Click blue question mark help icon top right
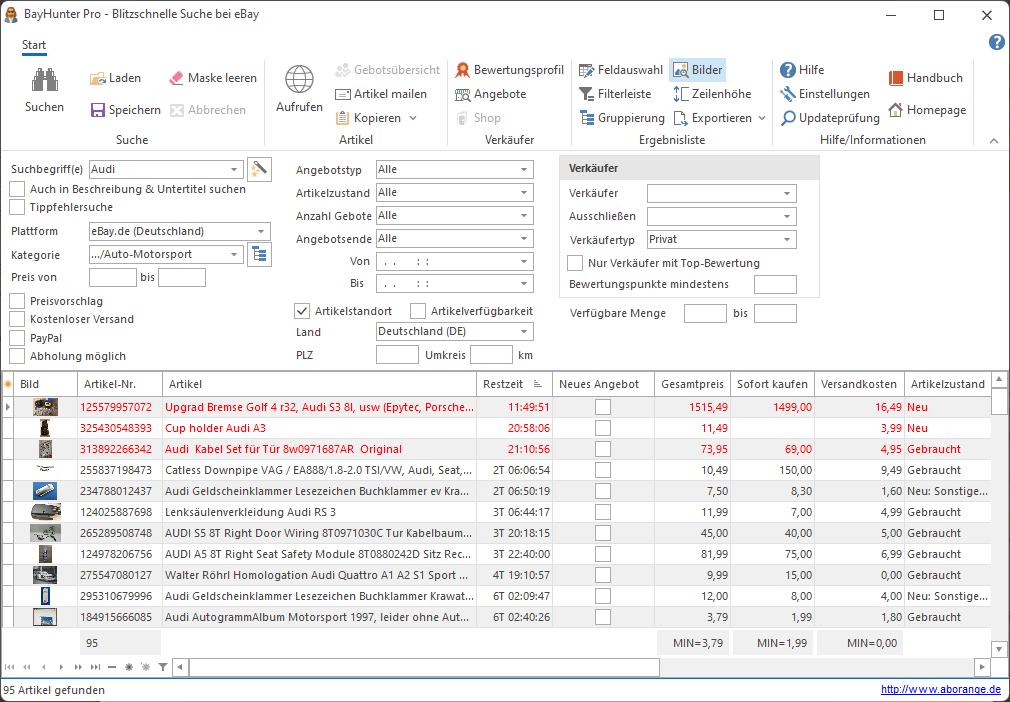The height and width of the screenshot is (702, 1010). (996, 43)
